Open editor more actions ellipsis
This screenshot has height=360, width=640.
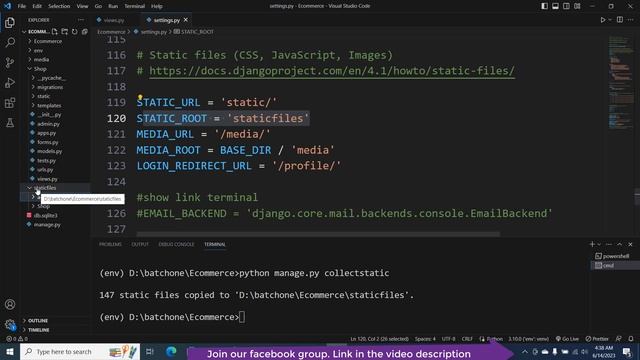(x=631, y=20)
